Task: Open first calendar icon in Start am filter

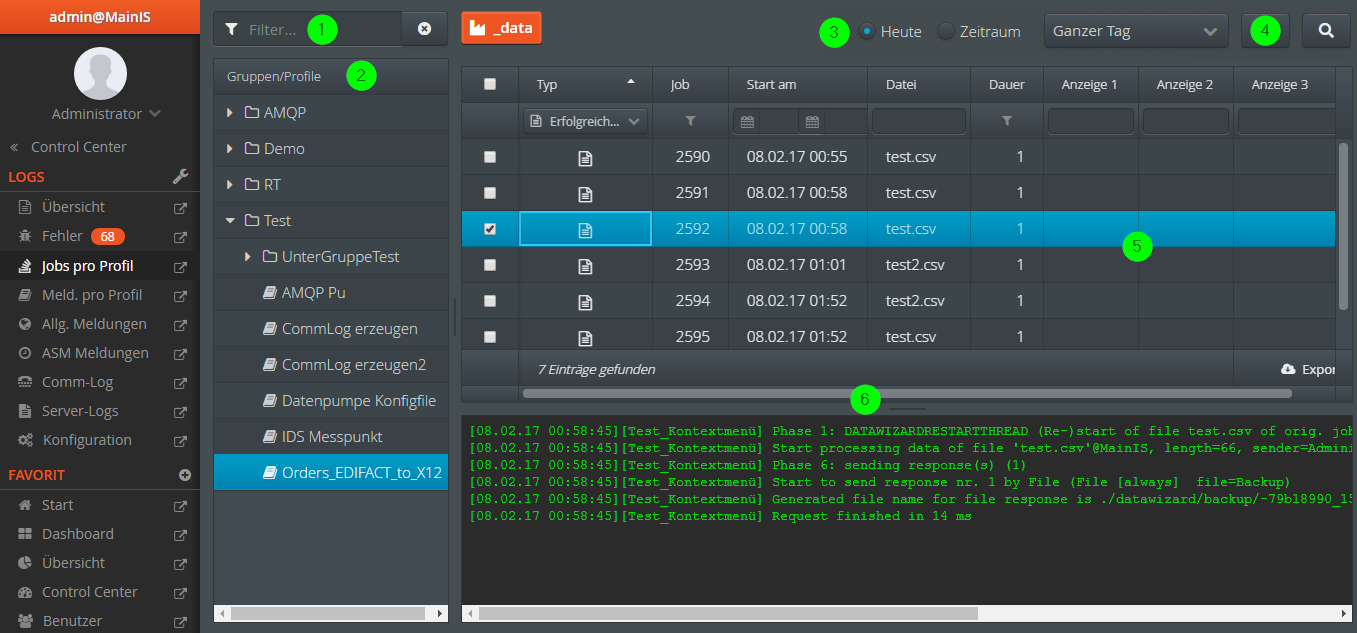Action: point(747,122)
